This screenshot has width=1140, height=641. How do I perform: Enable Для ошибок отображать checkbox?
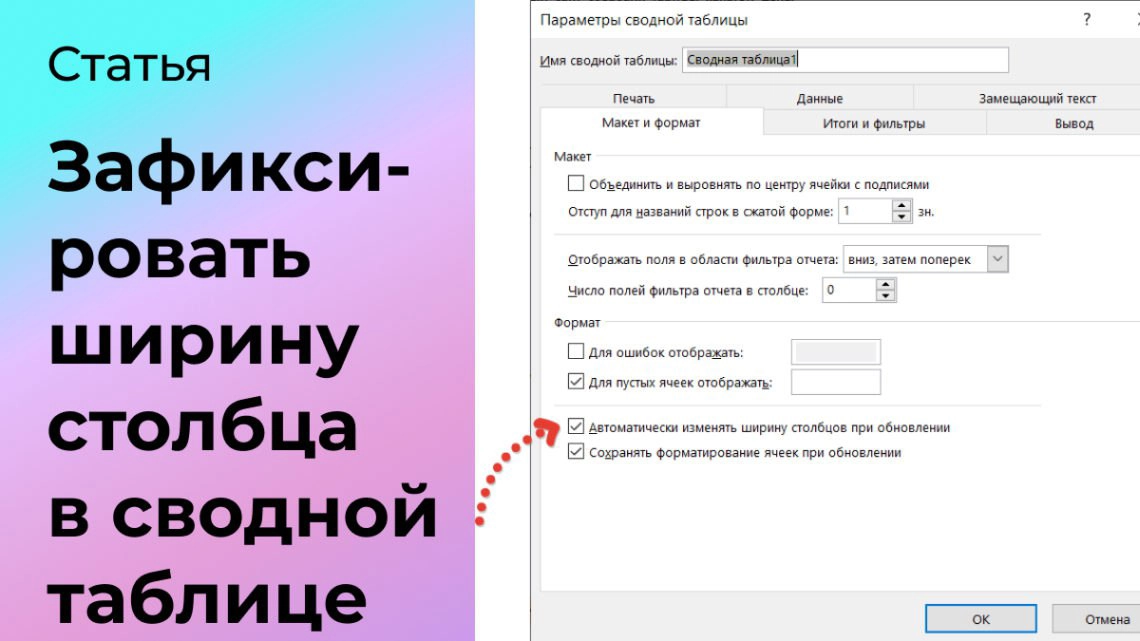[576, 352]
